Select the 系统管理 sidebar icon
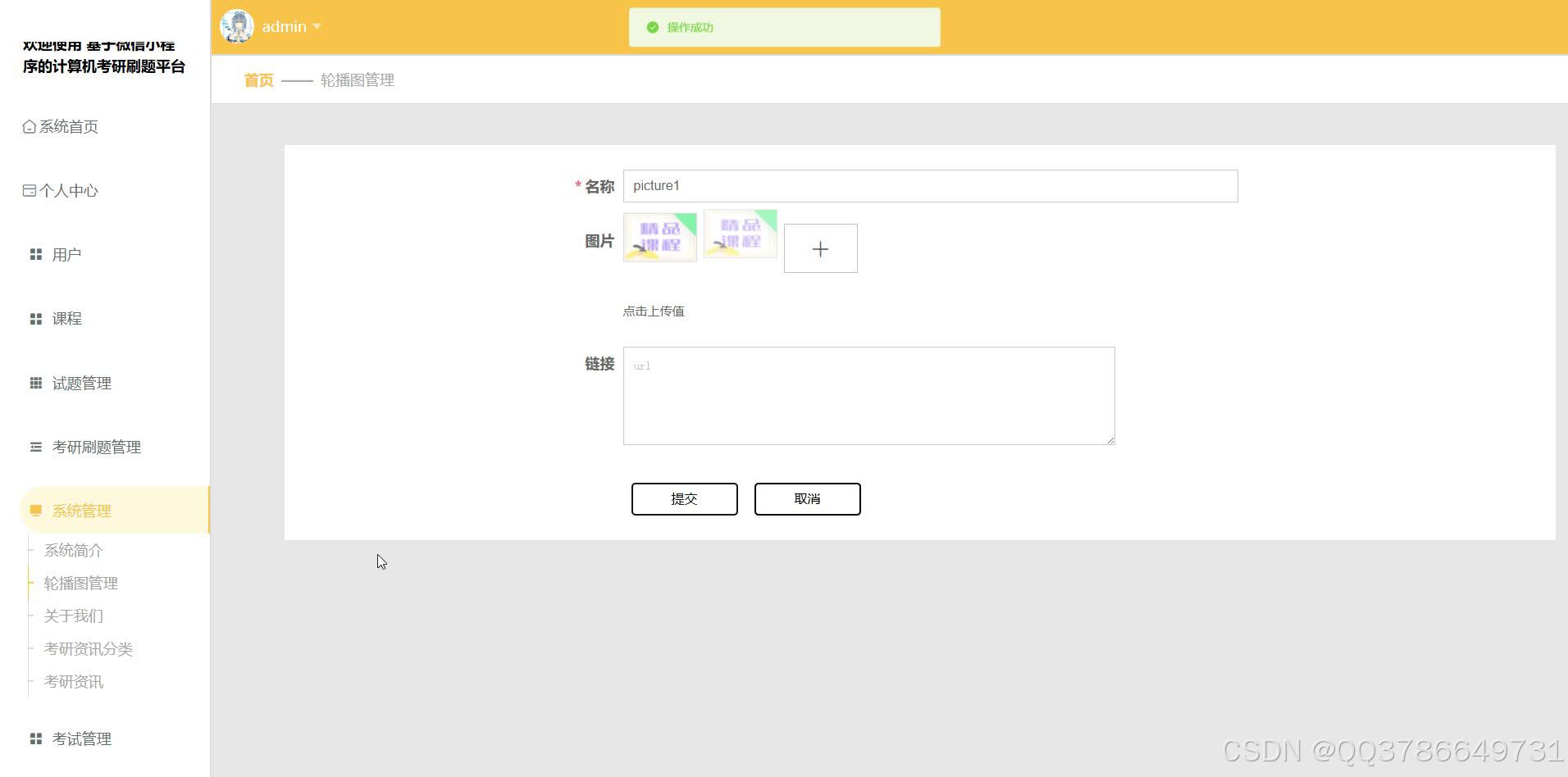 35,510
